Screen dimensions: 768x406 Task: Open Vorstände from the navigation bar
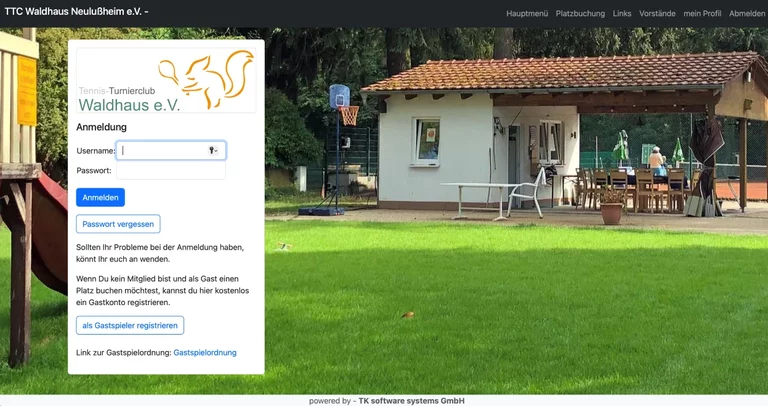(x=657, y=14)
